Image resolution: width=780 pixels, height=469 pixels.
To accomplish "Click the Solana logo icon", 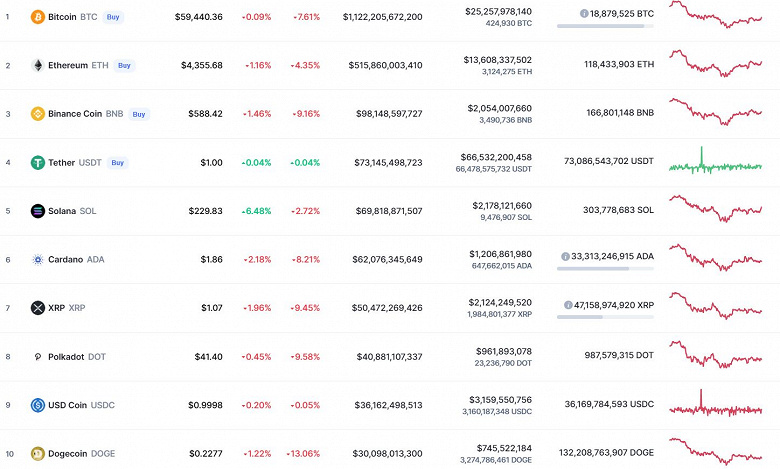I will [x=38, y=211].
